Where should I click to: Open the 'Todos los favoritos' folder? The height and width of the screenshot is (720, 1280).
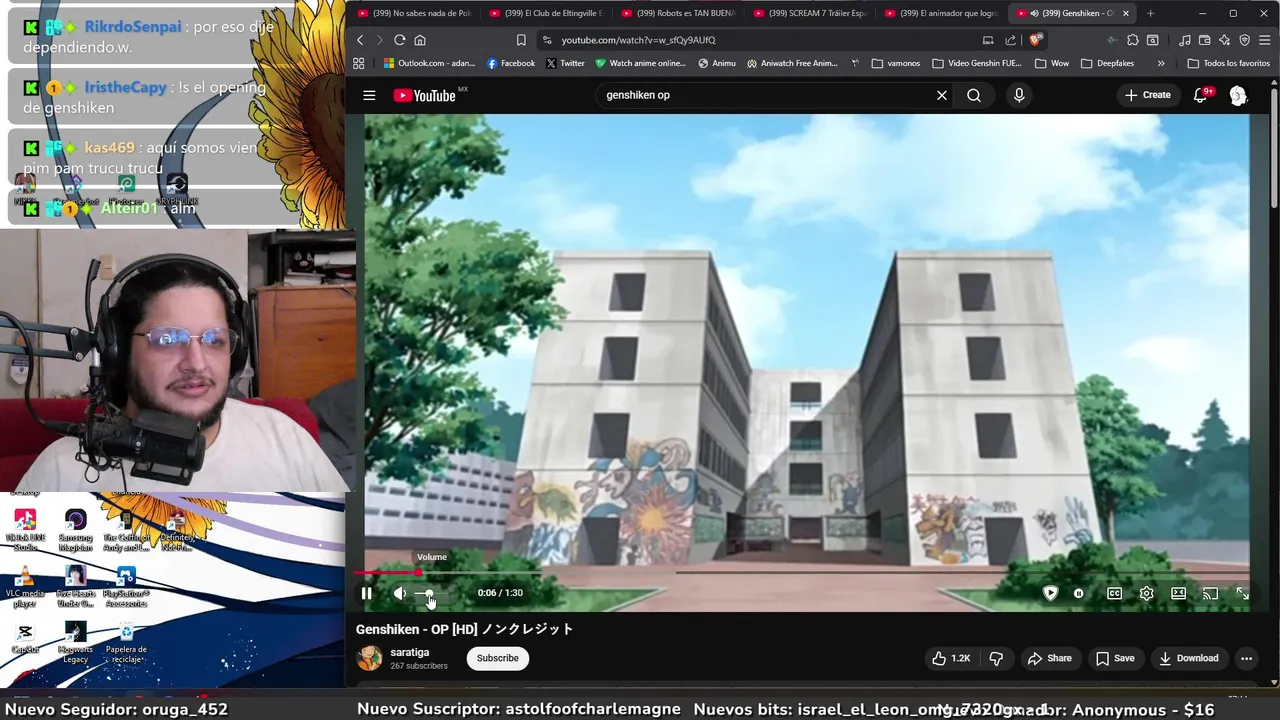(x=1228, y=63)
